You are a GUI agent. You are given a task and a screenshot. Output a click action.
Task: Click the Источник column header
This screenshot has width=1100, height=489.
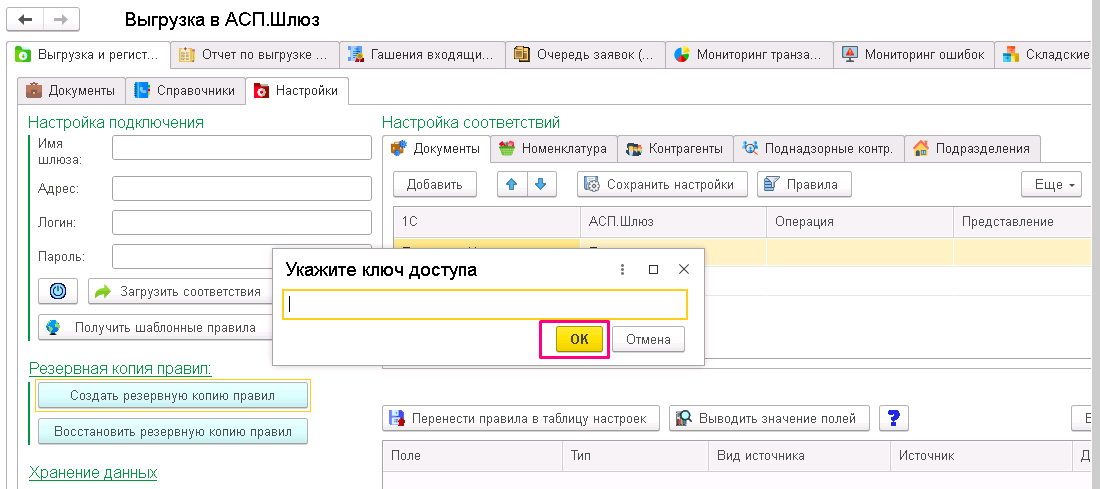click(981, 455)
